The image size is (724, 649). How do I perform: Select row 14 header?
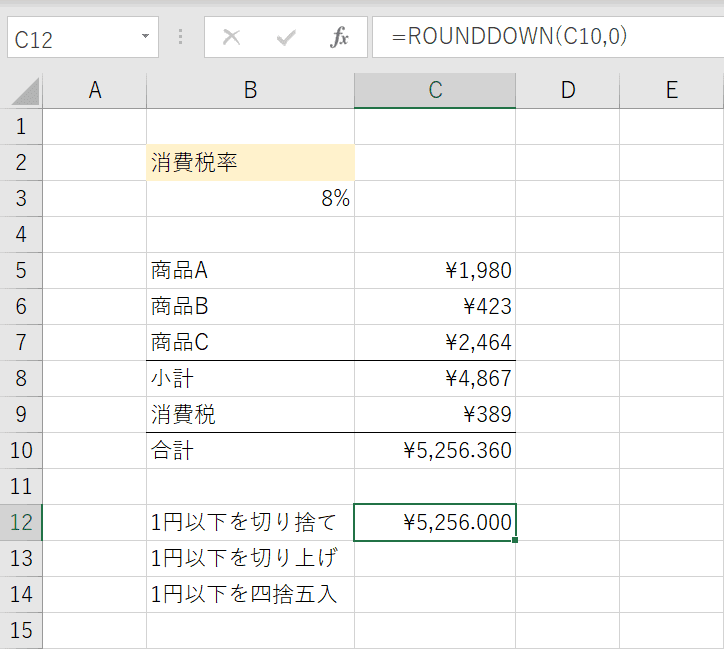pos(21,595)
